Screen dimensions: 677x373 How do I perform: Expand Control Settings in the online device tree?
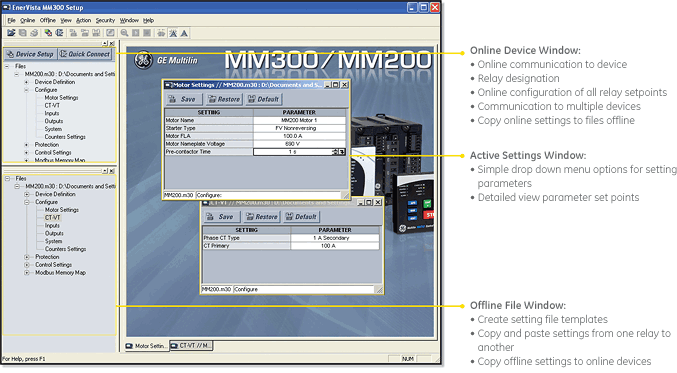point(27,152)
